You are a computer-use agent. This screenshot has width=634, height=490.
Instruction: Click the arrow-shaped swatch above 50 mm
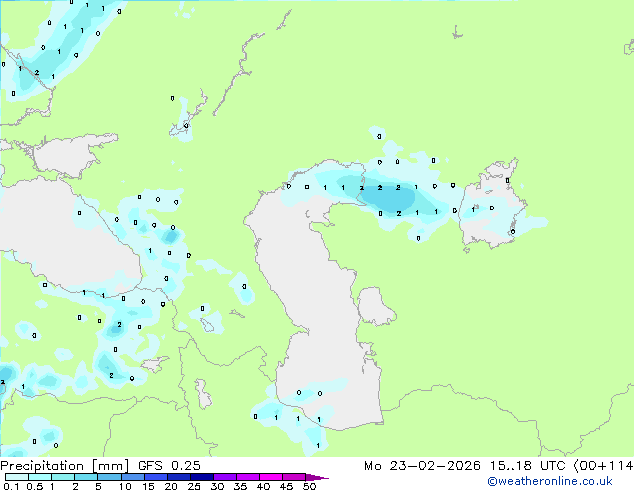click(317, 477)
